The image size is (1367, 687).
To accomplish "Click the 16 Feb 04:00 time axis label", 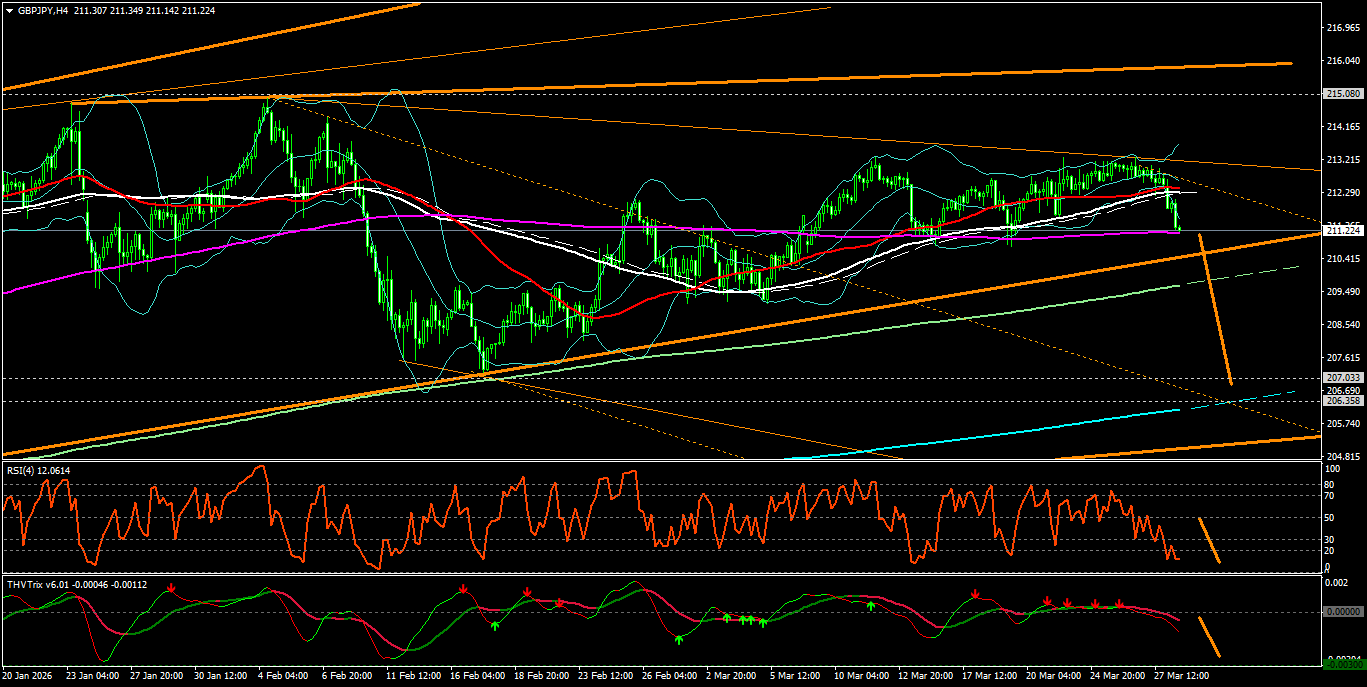I will [x=479, y=677].
